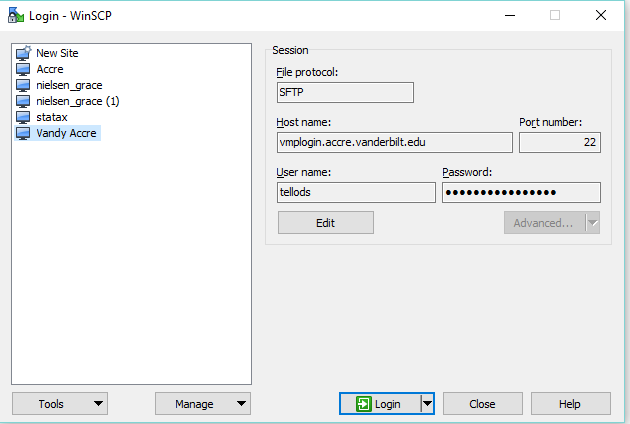Expand the Advanced options arrow
This screenshot has height=424, width=630.
click(592, 223)
